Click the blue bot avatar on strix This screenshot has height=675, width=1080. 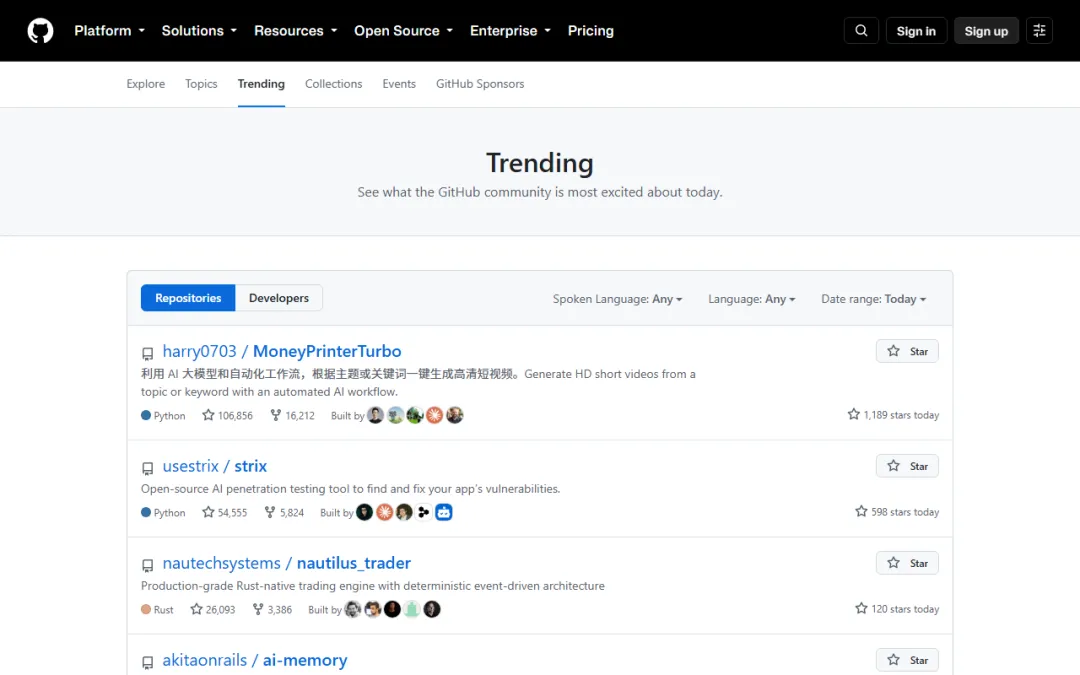coord(444,512)
